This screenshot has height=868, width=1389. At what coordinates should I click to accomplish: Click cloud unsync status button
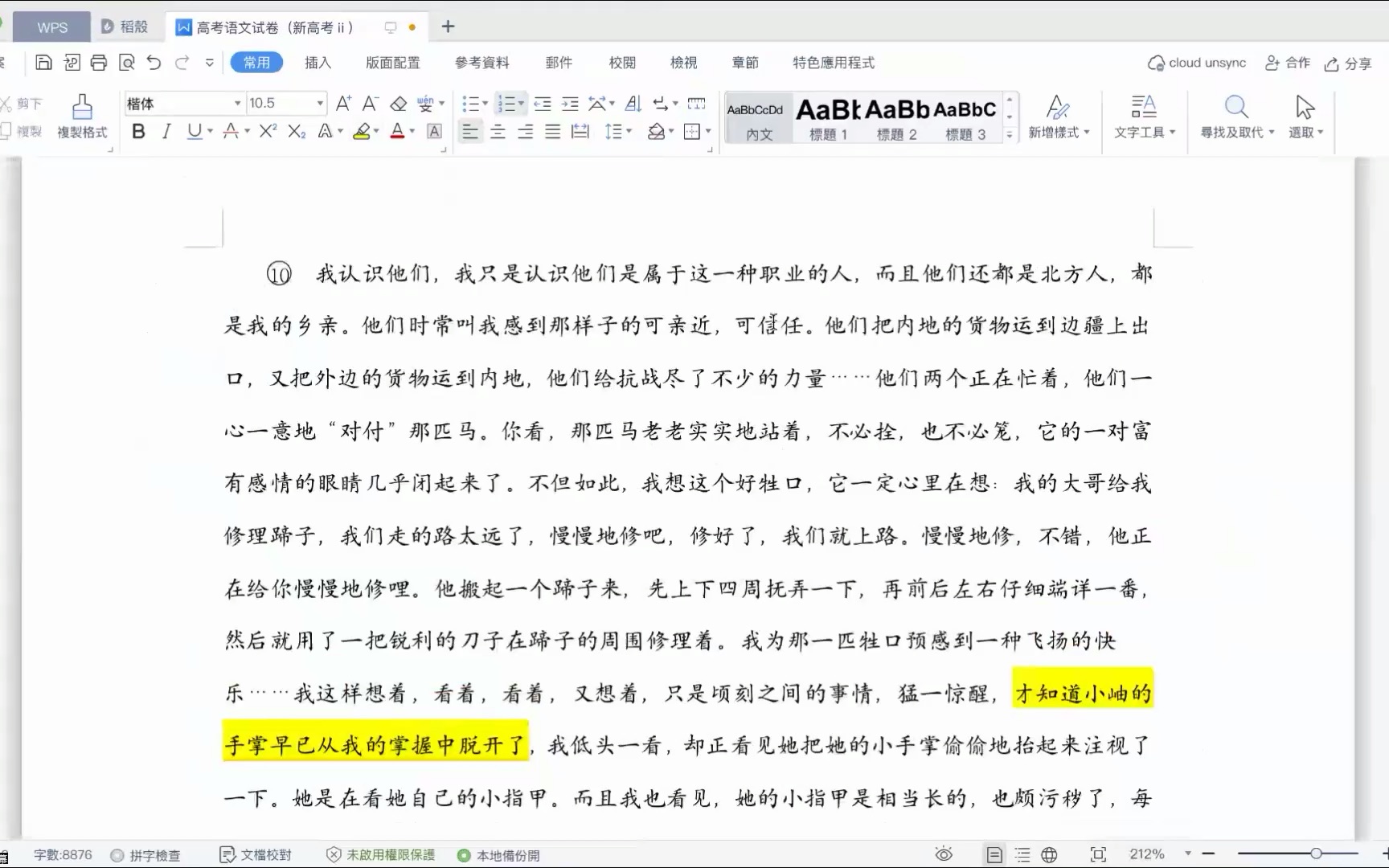click(x=1197, y=63)
